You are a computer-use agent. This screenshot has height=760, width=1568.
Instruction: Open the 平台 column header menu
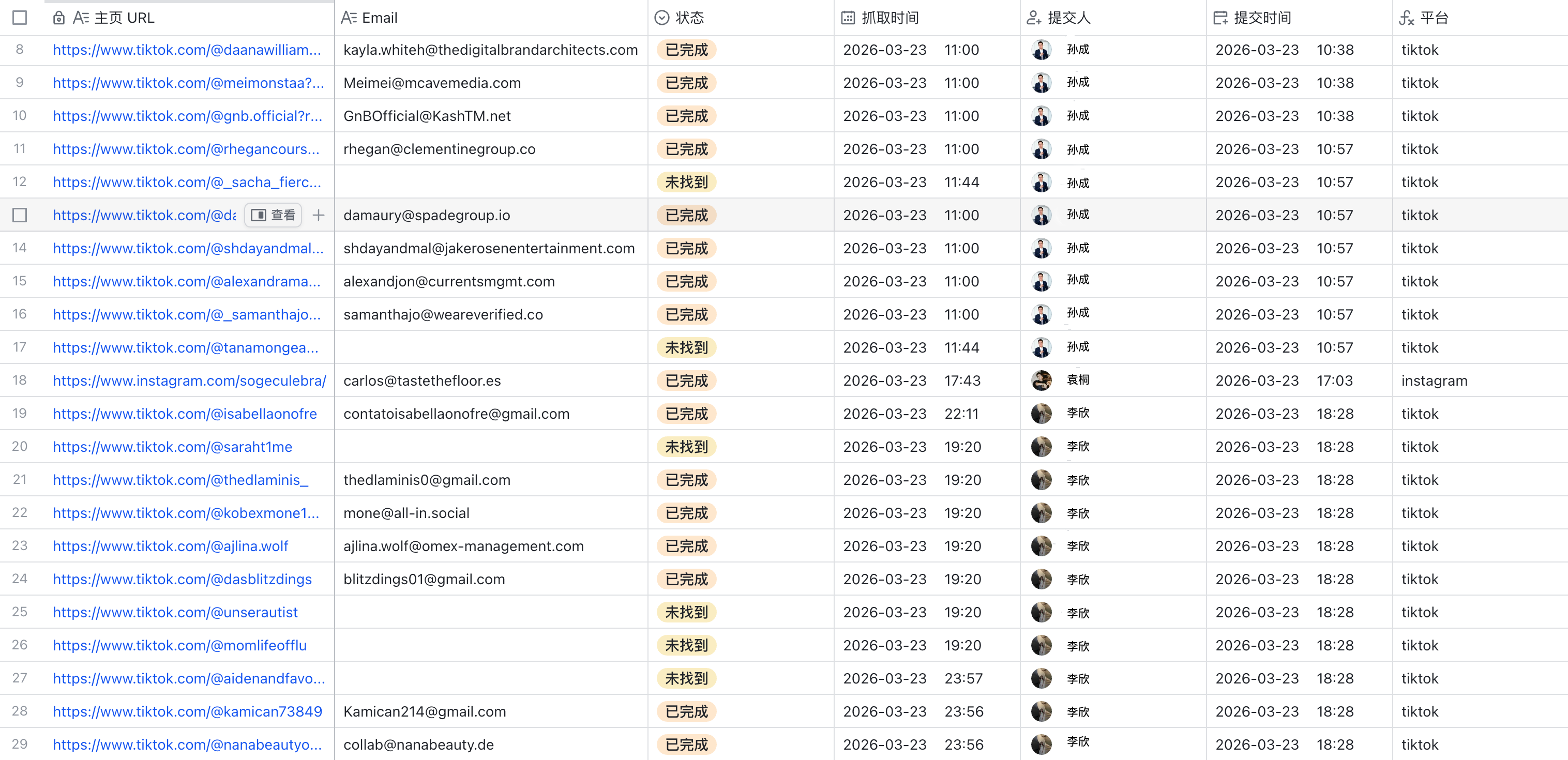pyautogui.click(x=1434, y=18)
